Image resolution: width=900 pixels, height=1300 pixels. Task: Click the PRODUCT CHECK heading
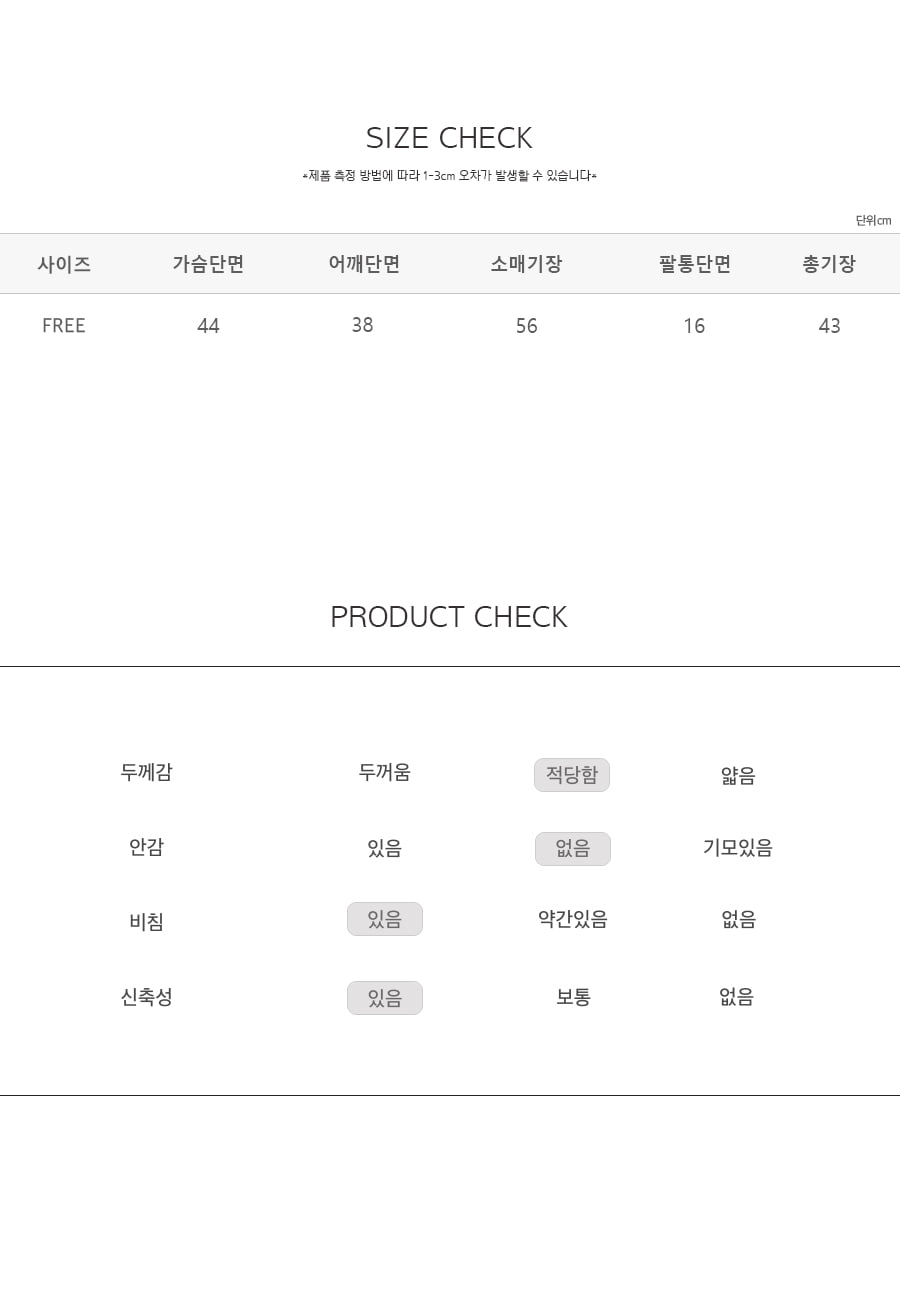[449, 617]
